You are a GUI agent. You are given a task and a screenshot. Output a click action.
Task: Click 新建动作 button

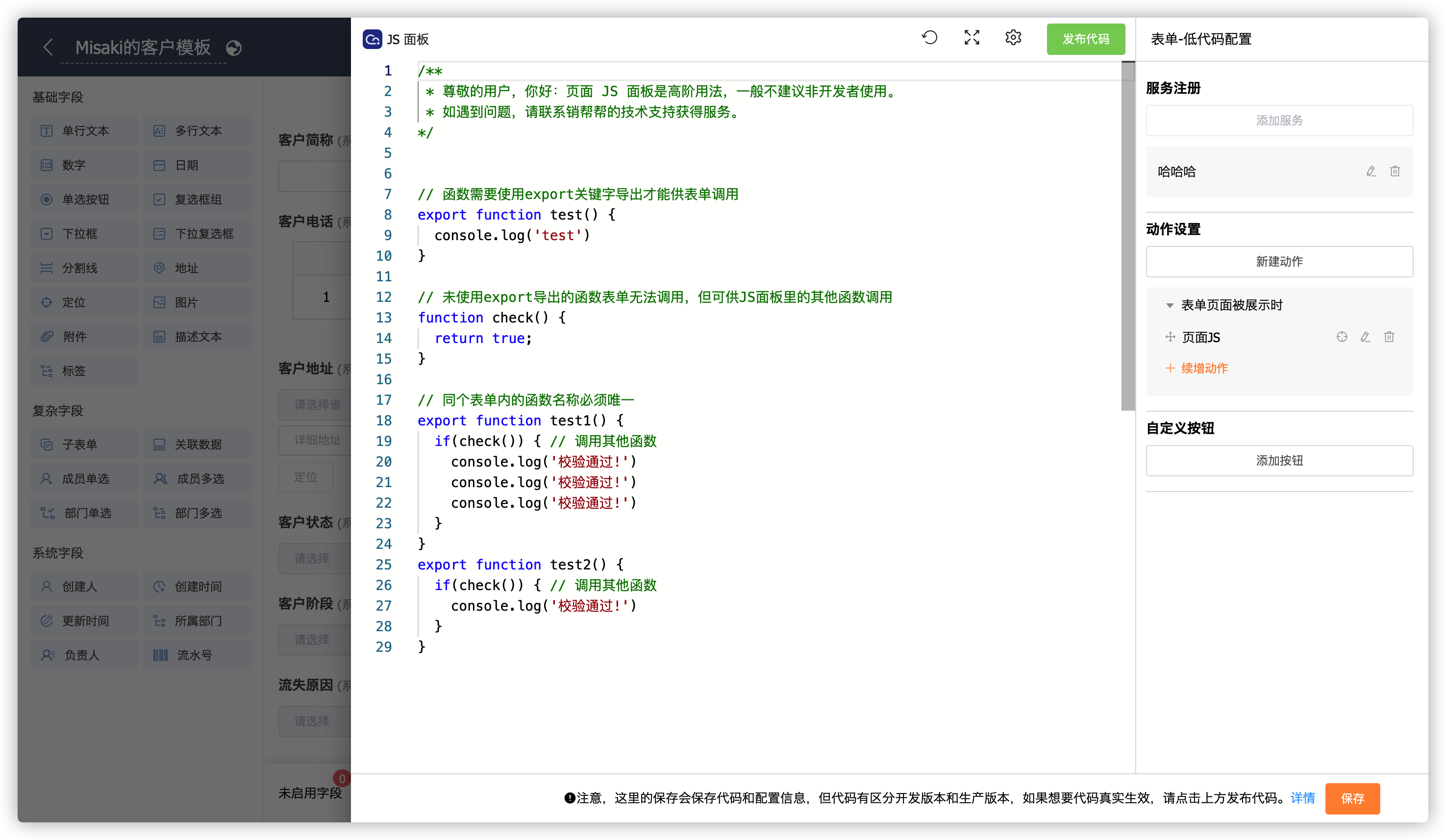[1279, 262]
